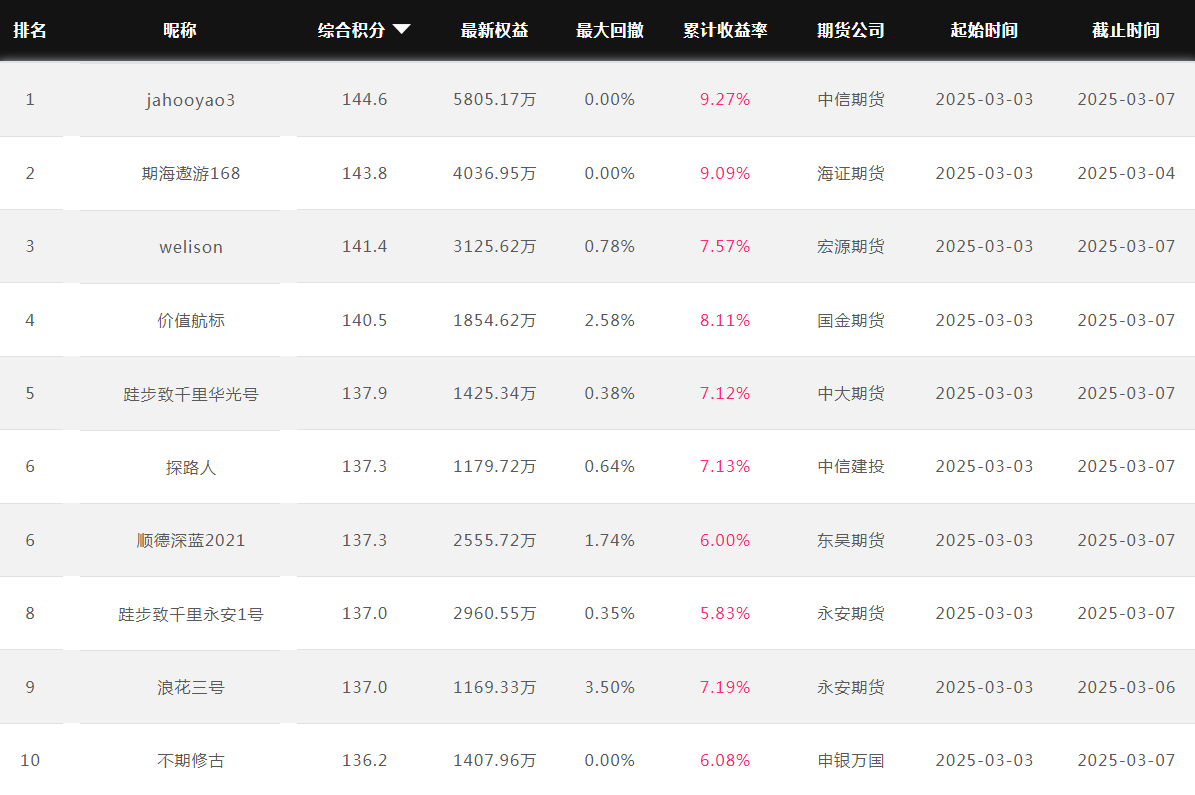
Task: Open nickname 价值航标
Action: click(x=191, y=321)
